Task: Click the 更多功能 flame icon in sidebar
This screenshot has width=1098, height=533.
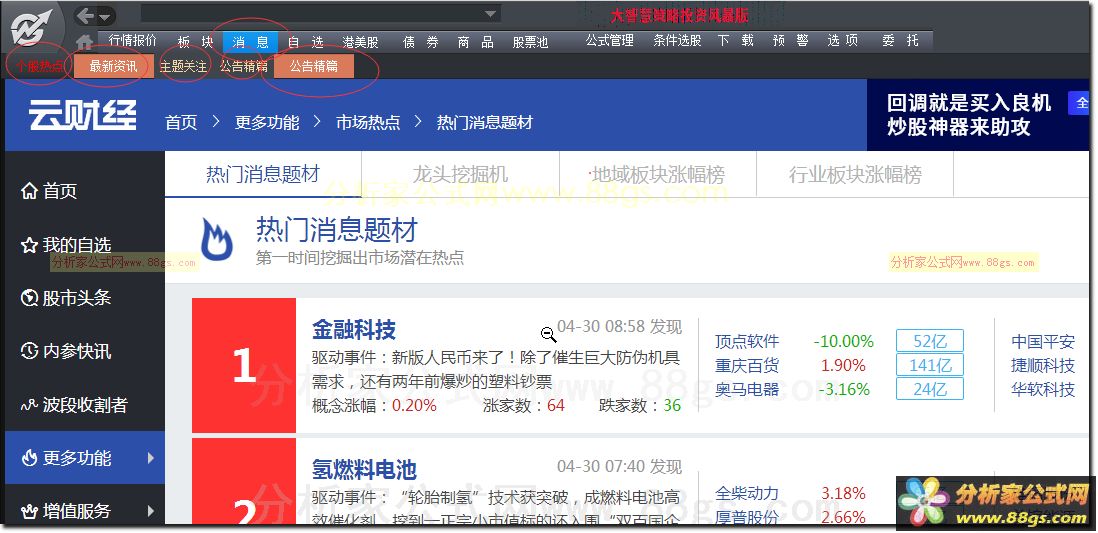Action: pos(29,458)
